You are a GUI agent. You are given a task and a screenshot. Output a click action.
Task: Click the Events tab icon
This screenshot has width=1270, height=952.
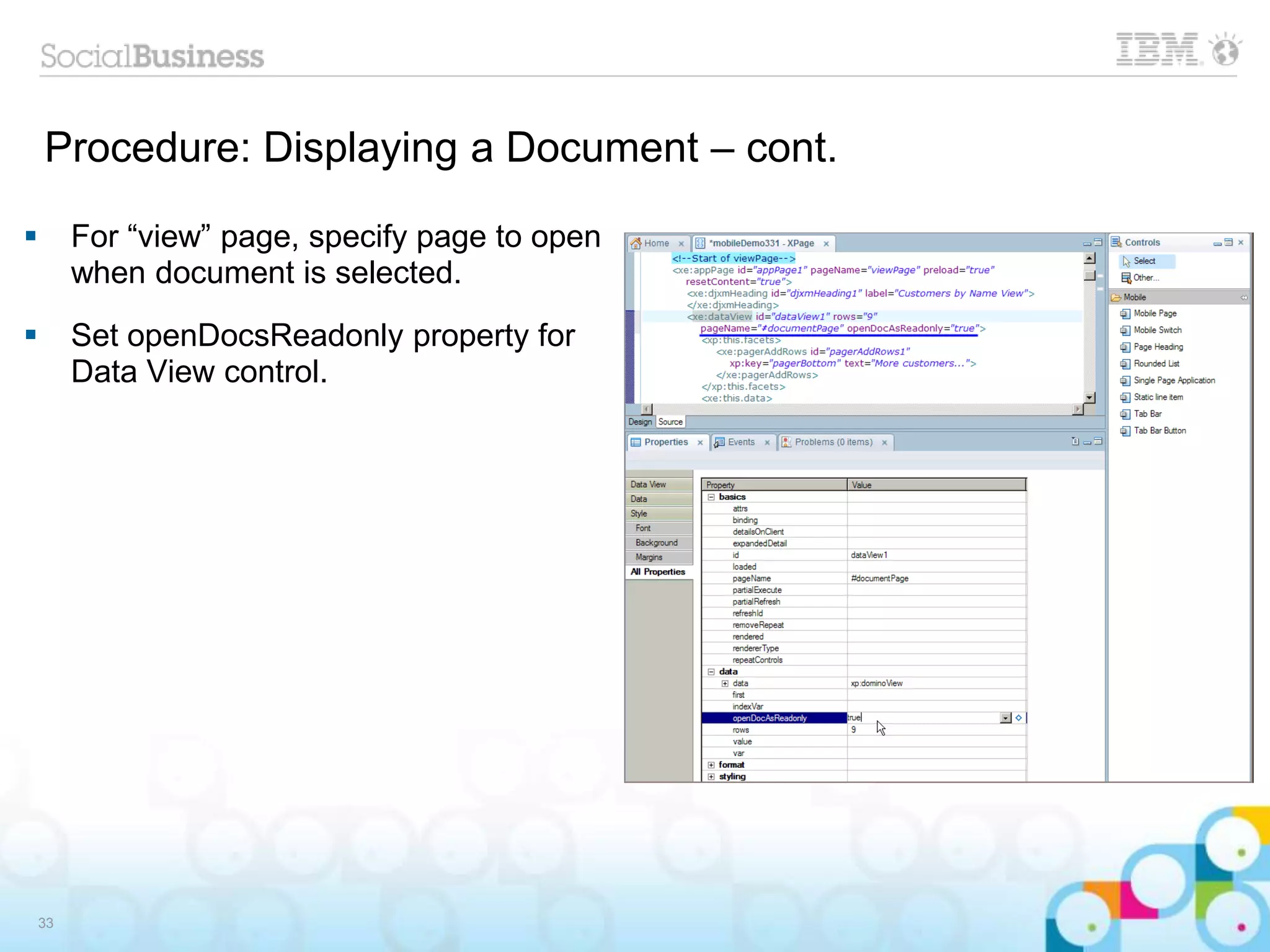[x=719, y=442]
